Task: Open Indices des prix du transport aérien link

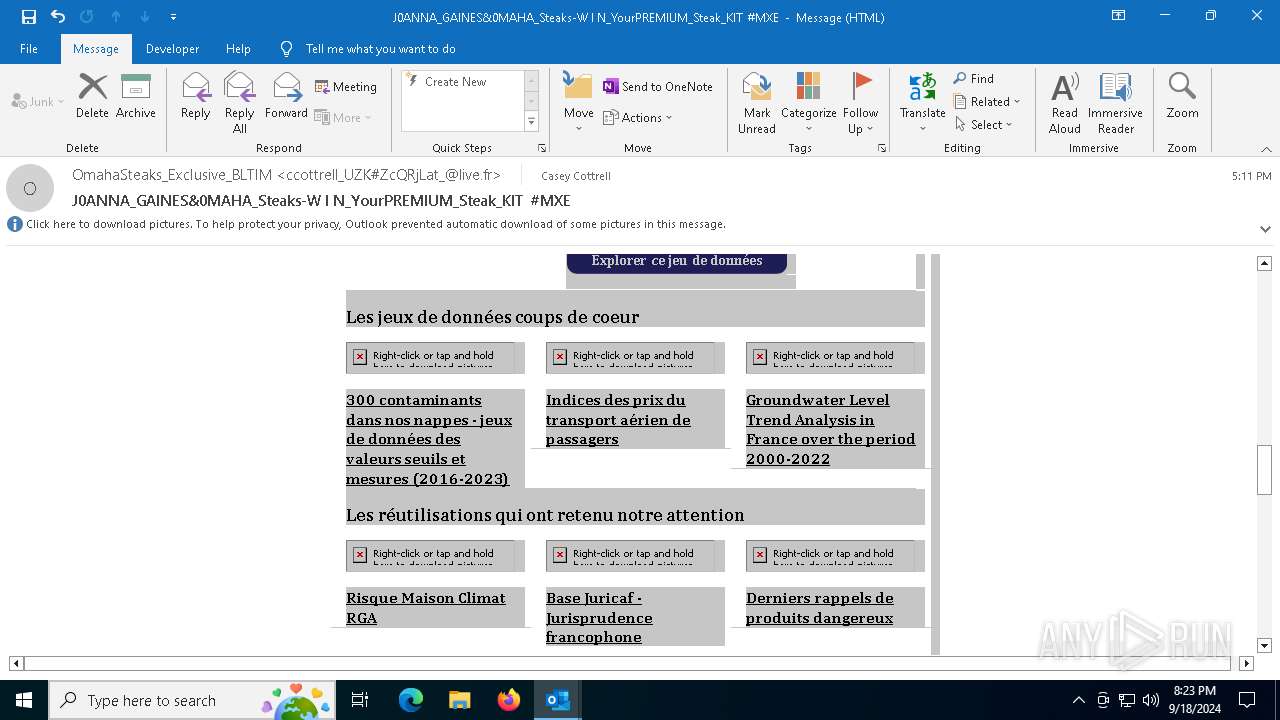Action: pos(618,420)
